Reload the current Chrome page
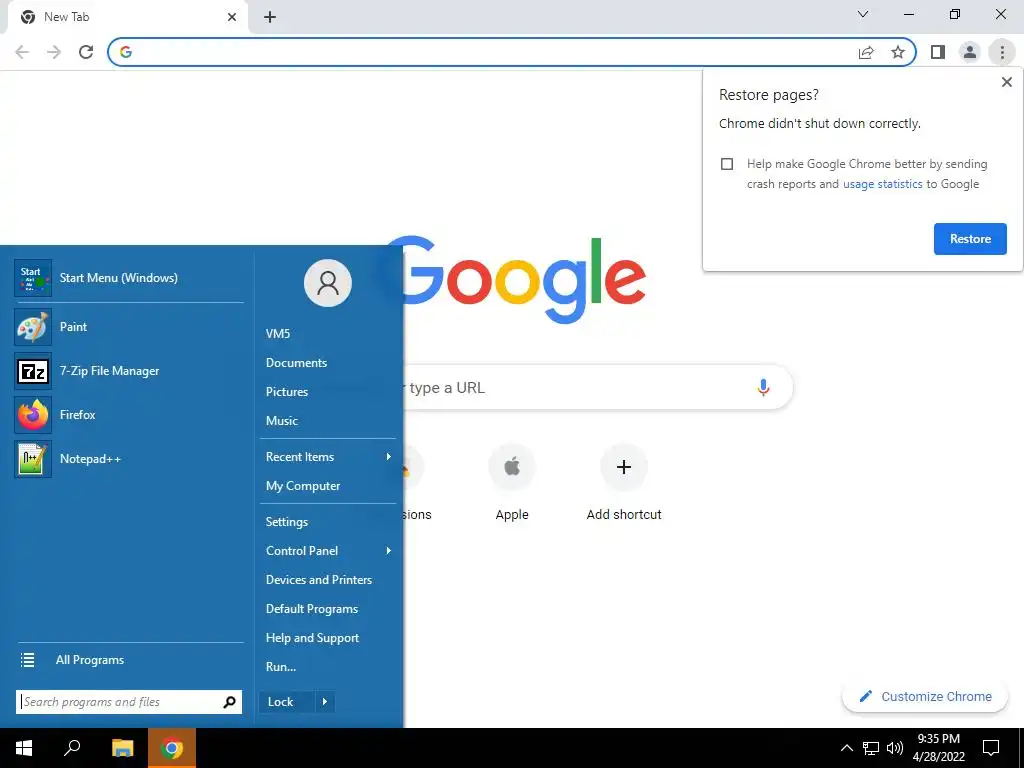 point(86,52)
